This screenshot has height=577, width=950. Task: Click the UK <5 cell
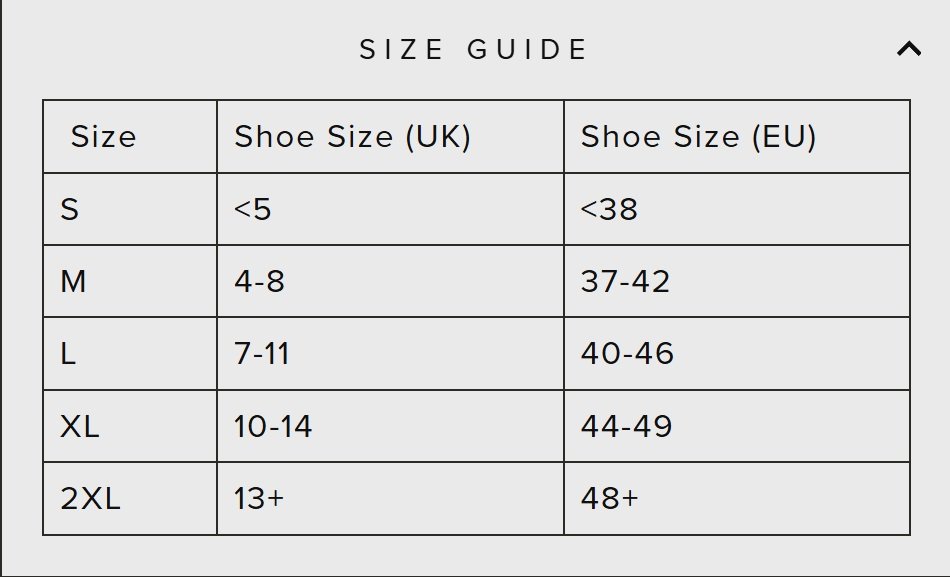253,209
